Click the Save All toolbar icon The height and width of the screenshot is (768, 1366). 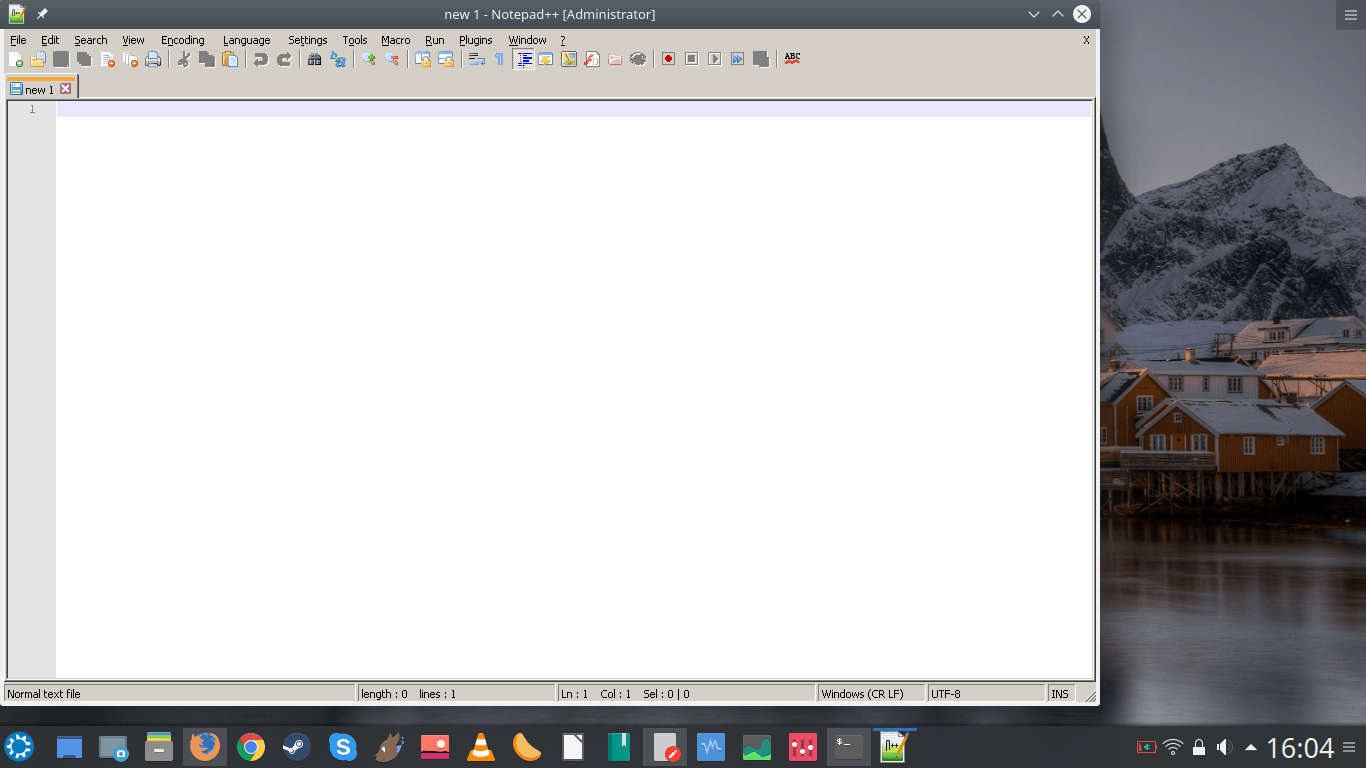84,59
